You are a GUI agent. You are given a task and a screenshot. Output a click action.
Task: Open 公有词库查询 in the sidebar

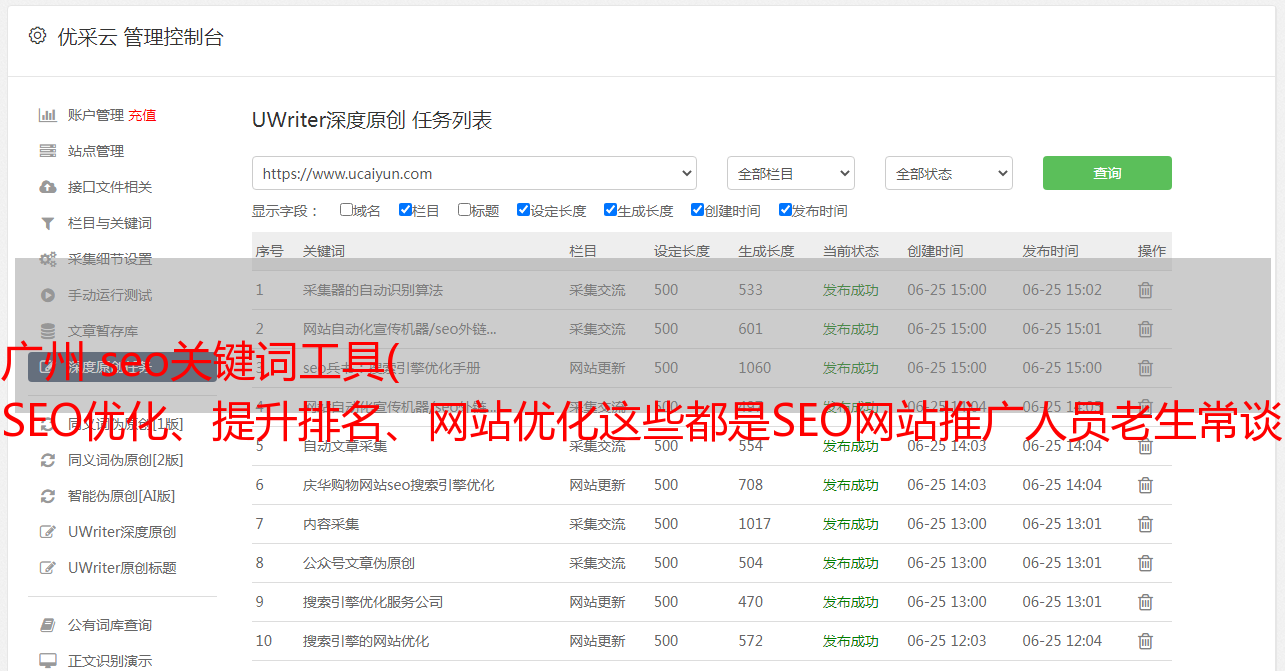coord(110,625)
